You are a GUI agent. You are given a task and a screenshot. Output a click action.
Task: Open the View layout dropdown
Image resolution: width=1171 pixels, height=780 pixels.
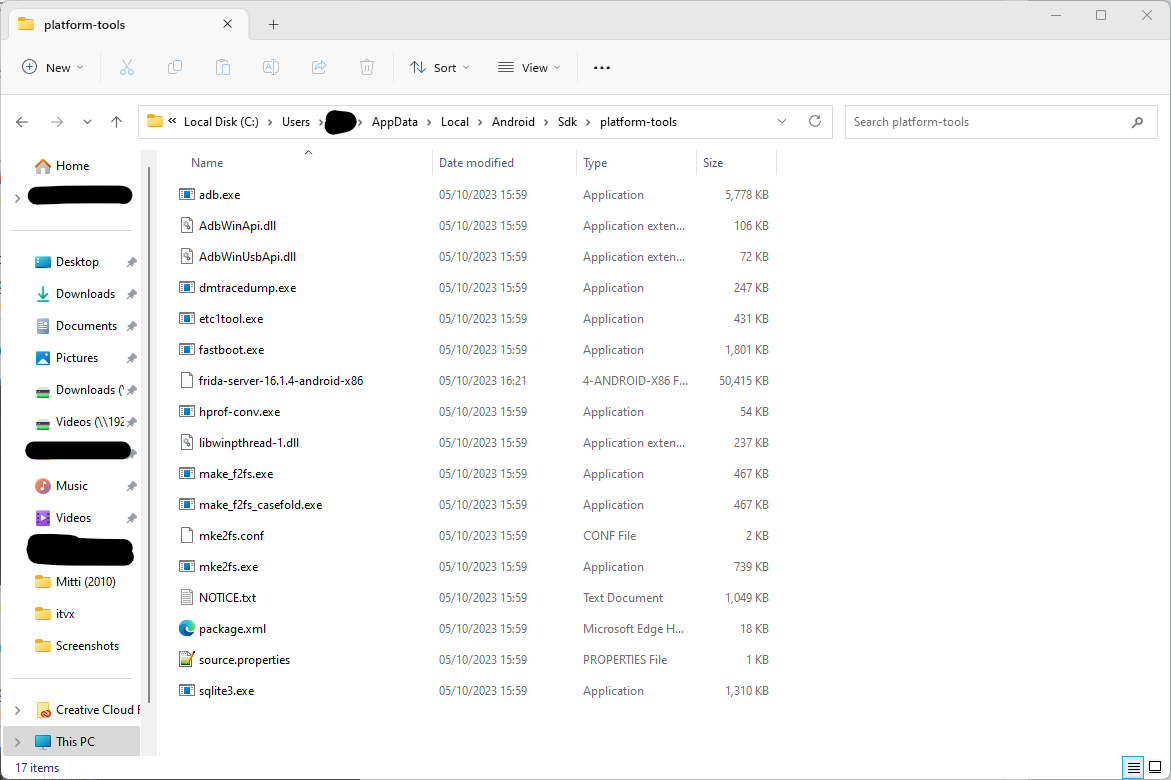click(x=529, y=67)
